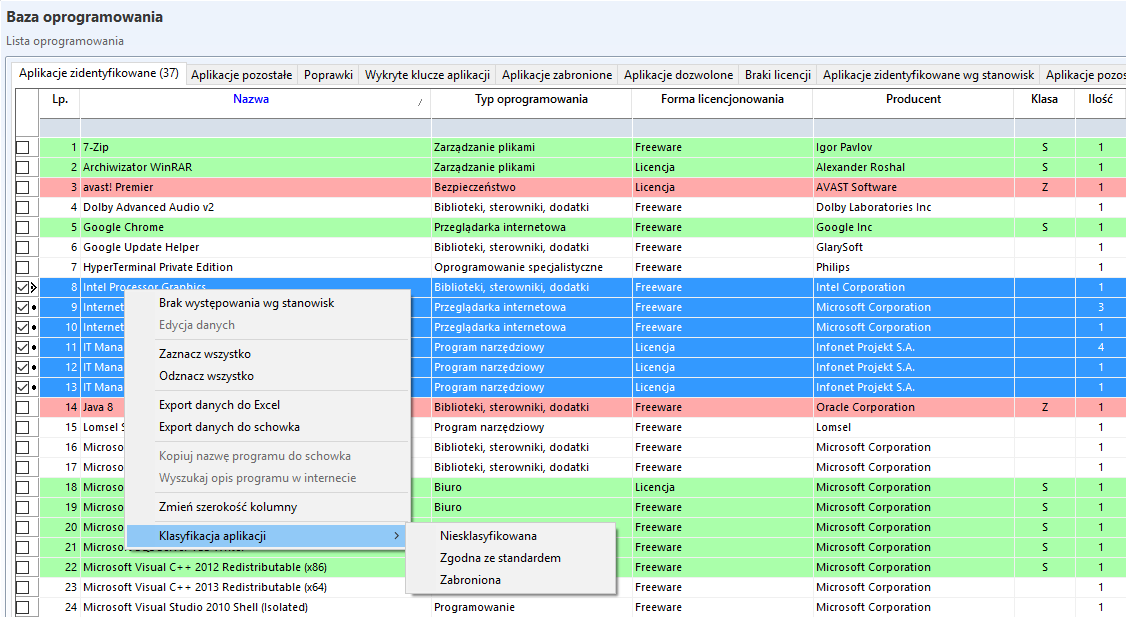Open the Aplikacje dozwolone tab
The image size is (1126, 617).
pyautogui.click(x=679, y=75)
